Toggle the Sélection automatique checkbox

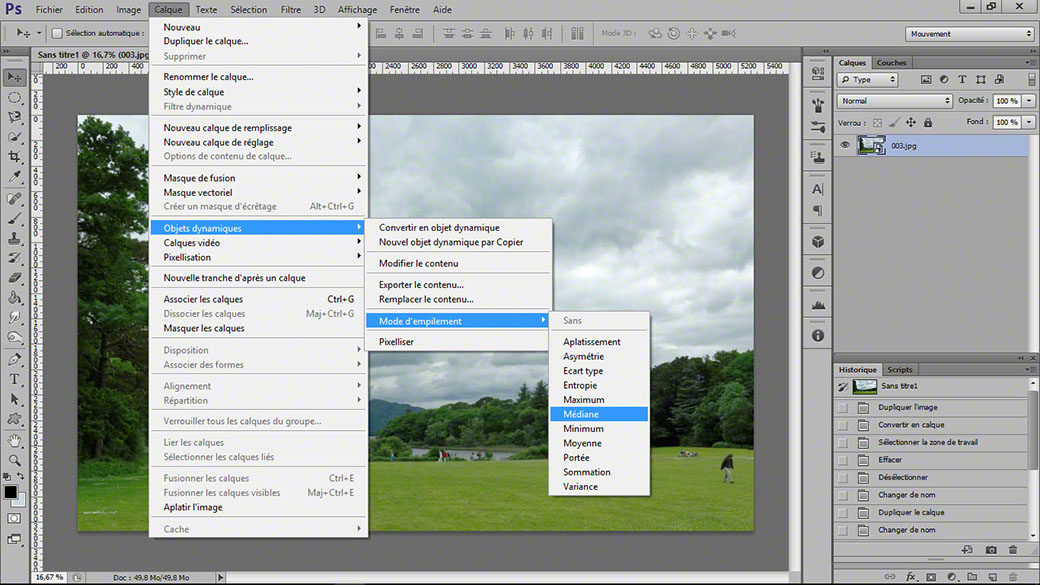pyautogui.click(x=57, y=33)
